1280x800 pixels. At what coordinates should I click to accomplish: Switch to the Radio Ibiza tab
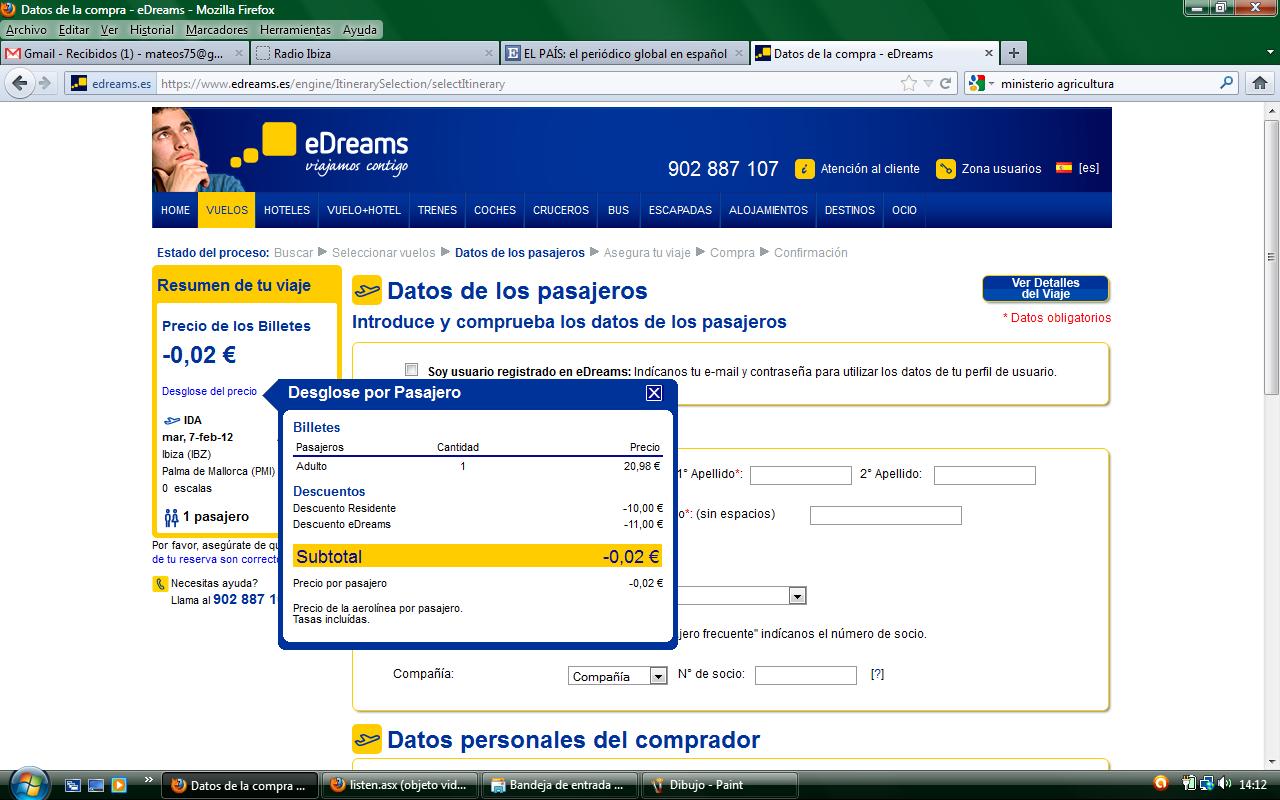tap(374, 53)
